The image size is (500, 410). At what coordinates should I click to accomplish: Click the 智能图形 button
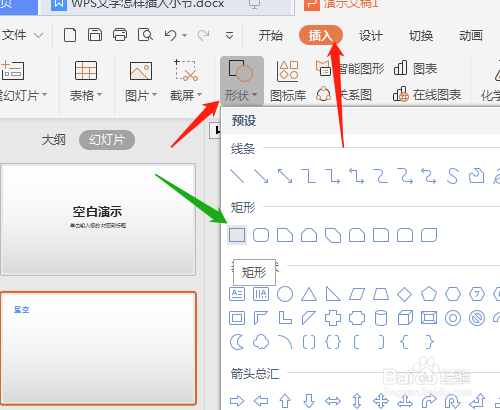[350, 69]
